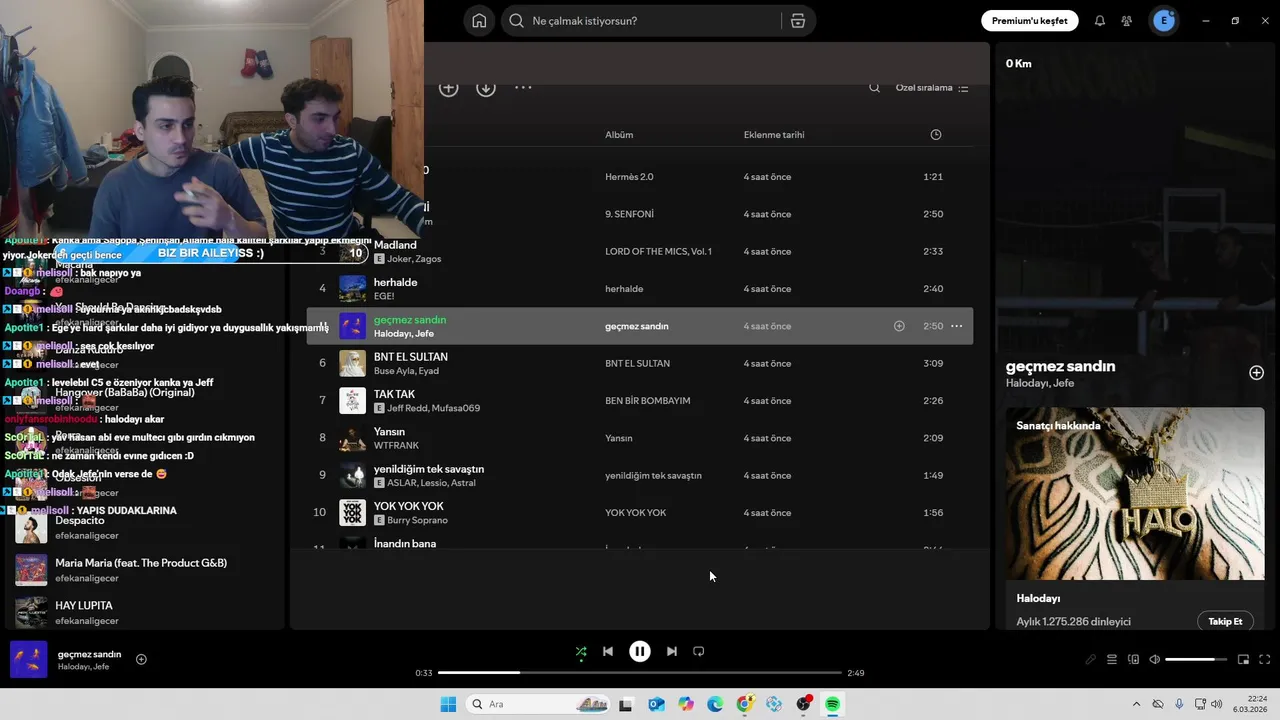Open 'LORD OF THE MICS, Vol. 1' album link
Screen dimensions: 1280x720
pyautogui.click(x=658, y=251)
